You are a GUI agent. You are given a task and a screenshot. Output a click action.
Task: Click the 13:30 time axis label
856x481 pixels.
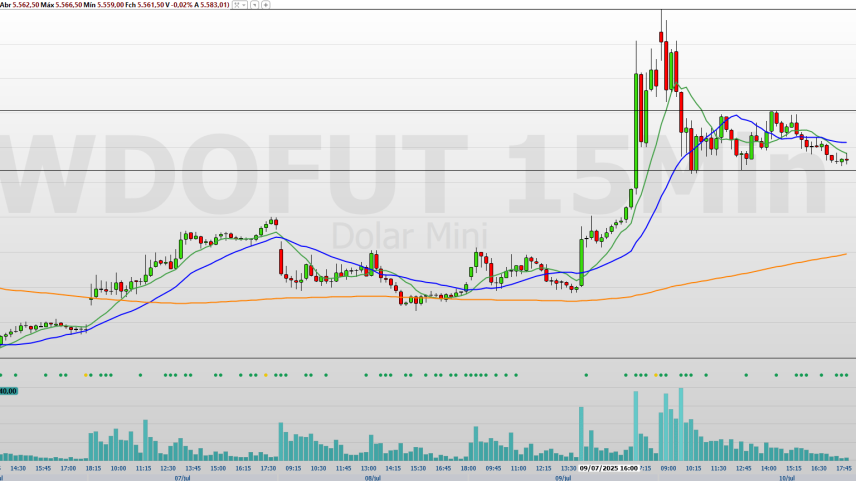click(x=568, y=468)
